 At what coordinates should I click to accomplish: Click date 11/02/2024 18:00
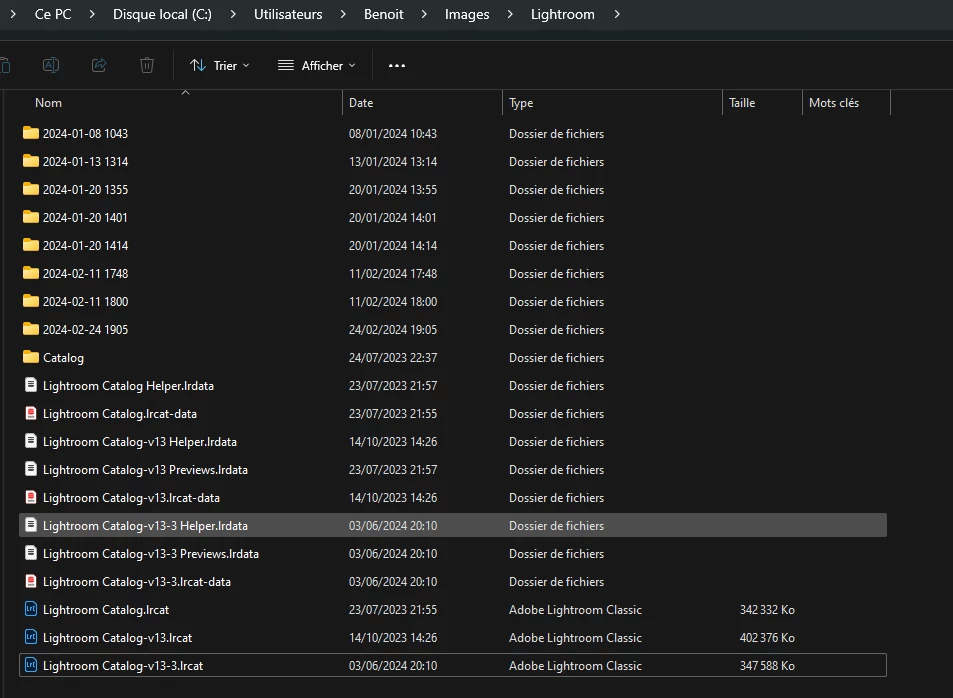(393, 302)
